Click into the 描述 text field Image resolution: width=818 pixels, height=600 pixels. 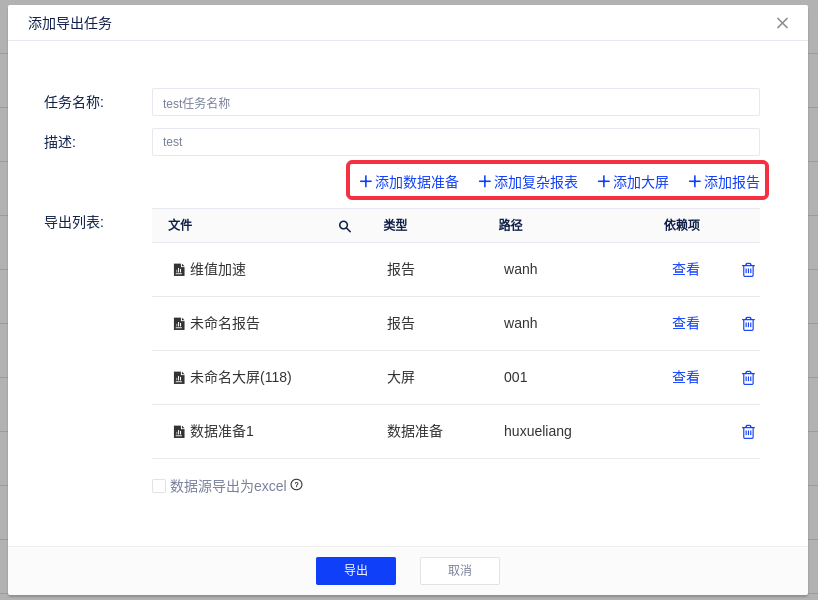455,142
